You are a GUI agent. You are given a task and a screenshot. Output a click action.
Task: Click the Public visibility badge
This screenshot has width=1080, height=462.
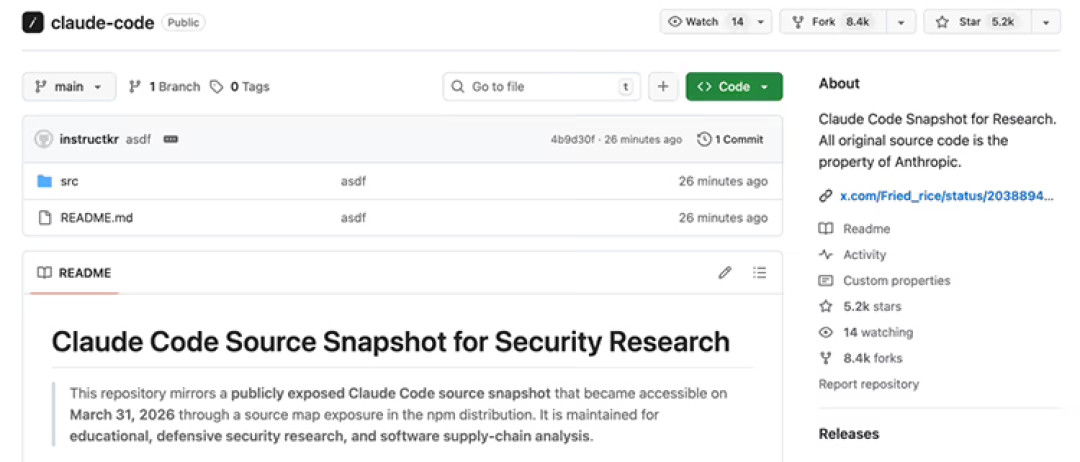point(183,23)
